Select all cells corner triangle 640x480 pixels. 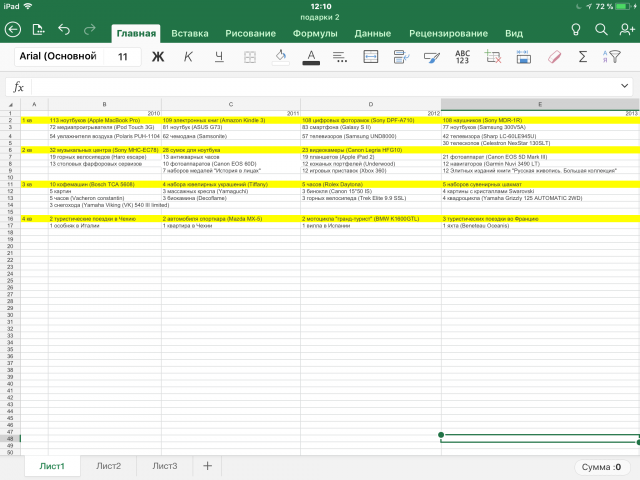pyautogui.click(x=10, y=104)
